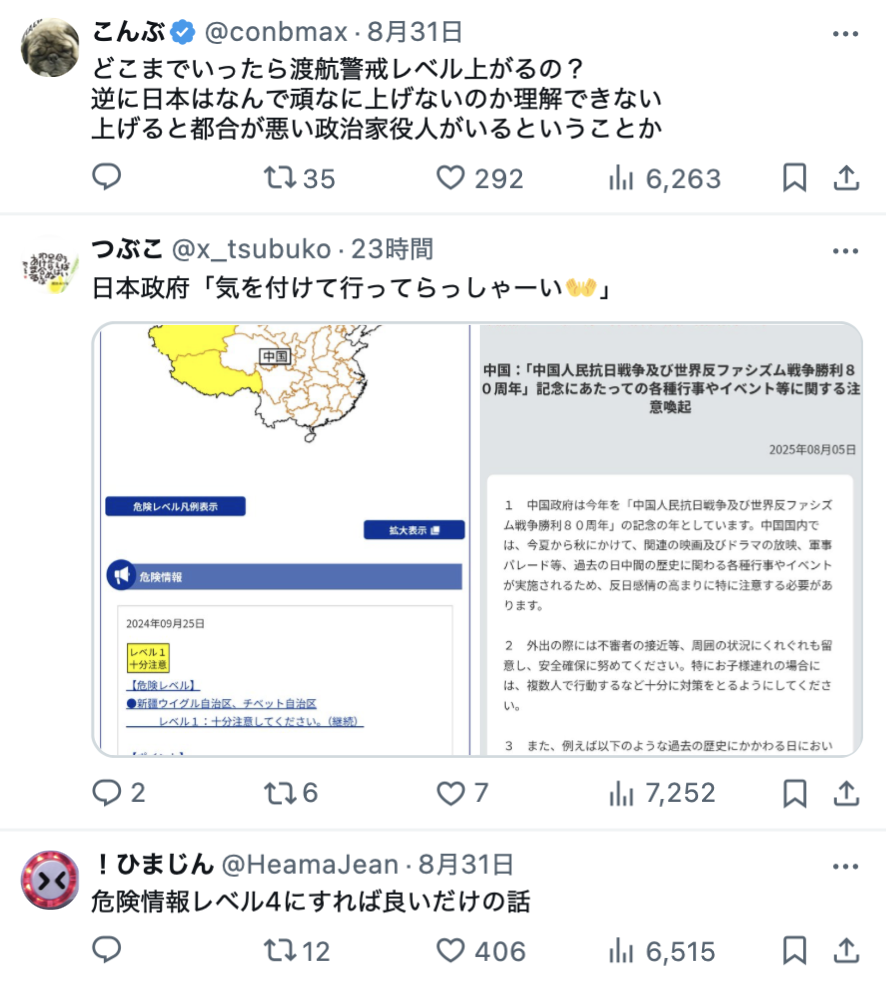The width and height of the screenshot is (886, 982).
Task: Open the 中国 80周年 注意喚起 notice image
Action: point(671,539)
